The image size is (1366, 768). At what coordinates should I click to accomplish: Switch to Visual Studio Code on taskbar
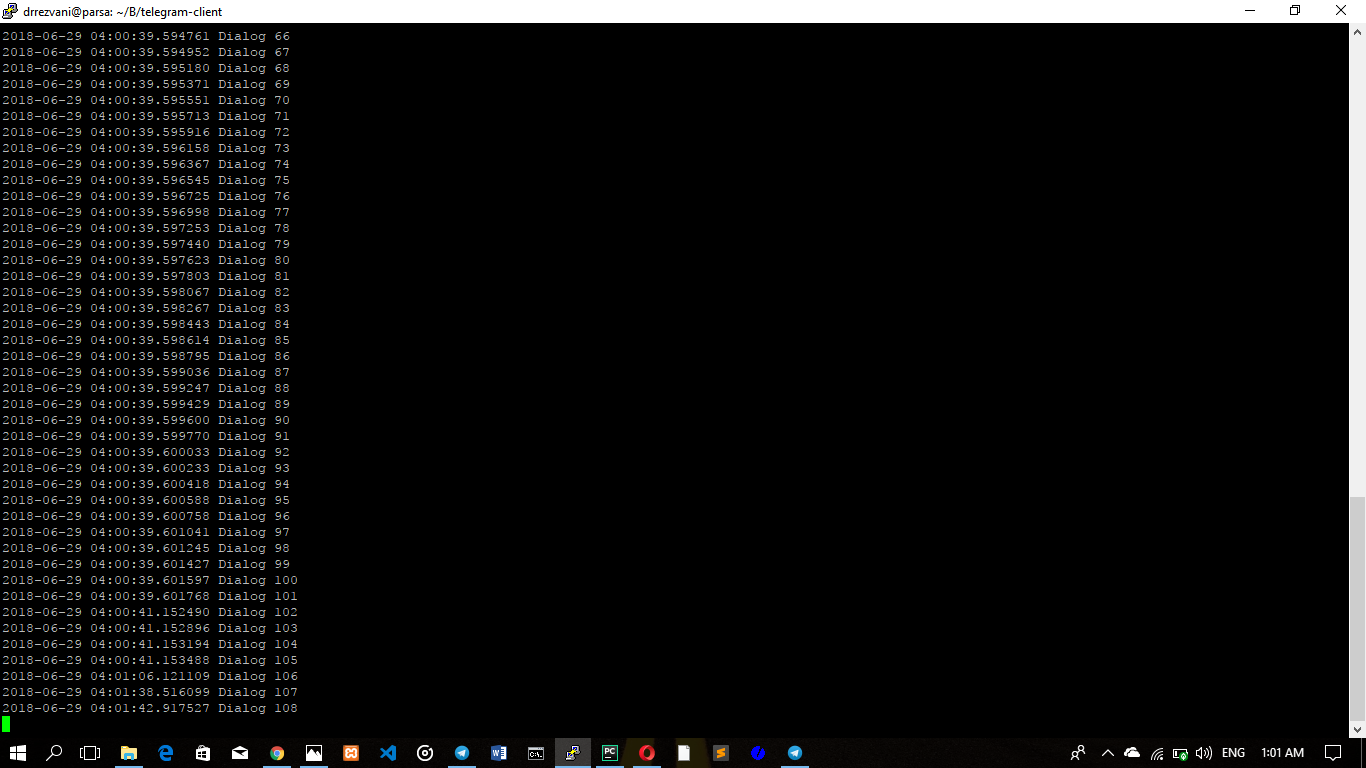pos(388,752)
